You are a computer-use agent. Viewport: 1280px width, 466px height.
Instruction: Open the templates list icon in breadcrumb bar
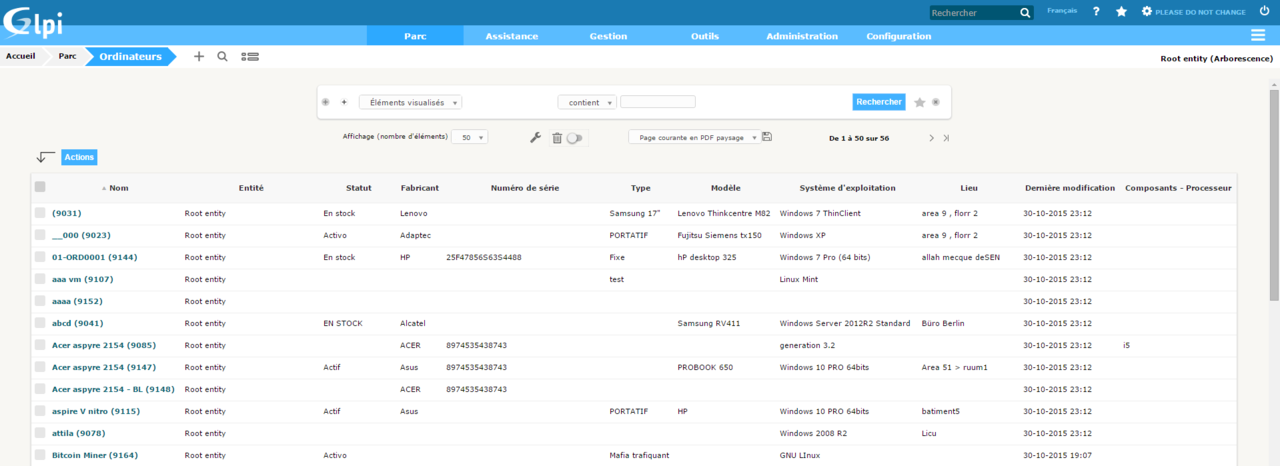250,57
